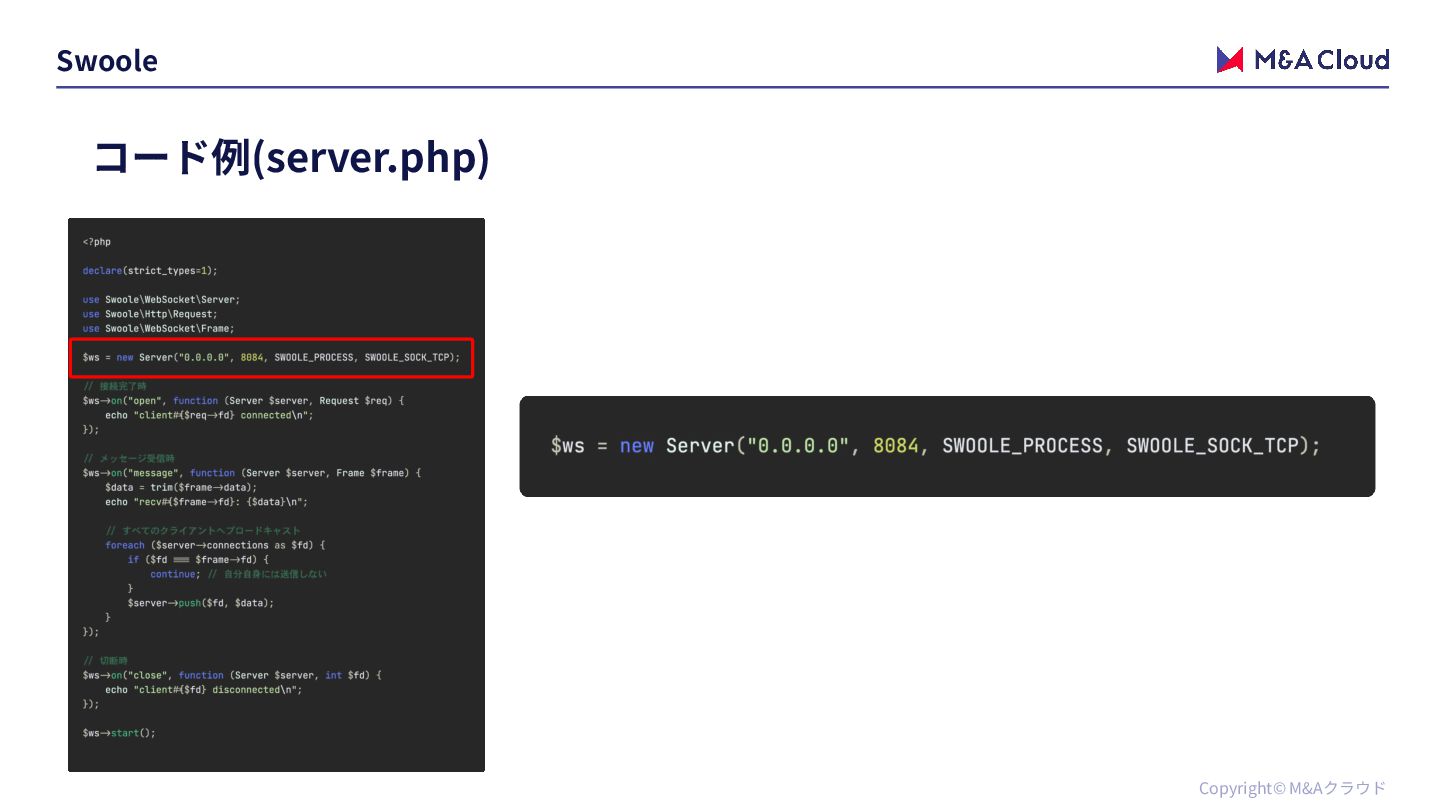Click the "continue;" keyword

point(175,574)
